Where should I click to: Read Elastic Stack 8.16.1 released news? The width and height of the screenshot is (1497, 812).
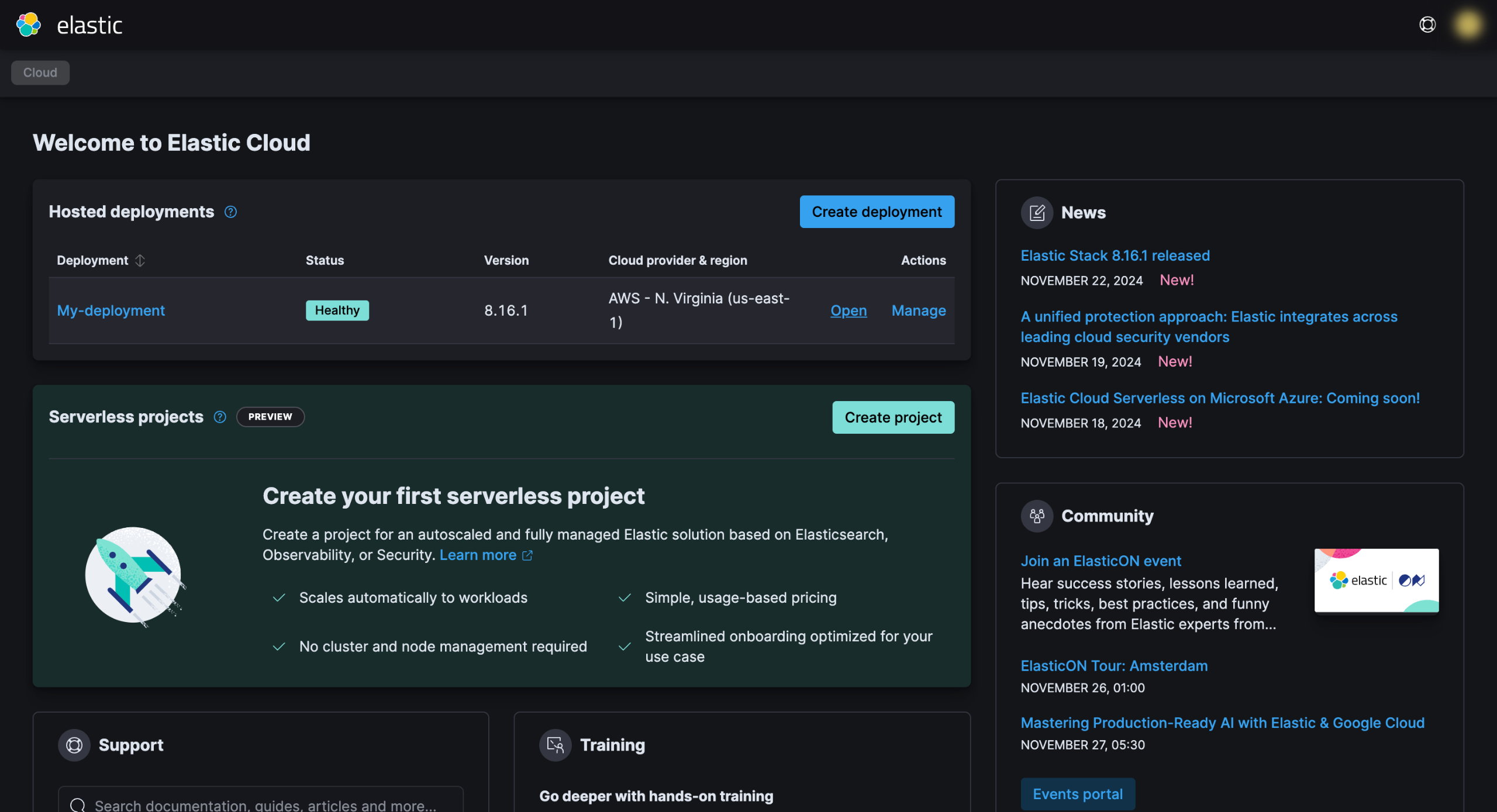point(1115,255)
